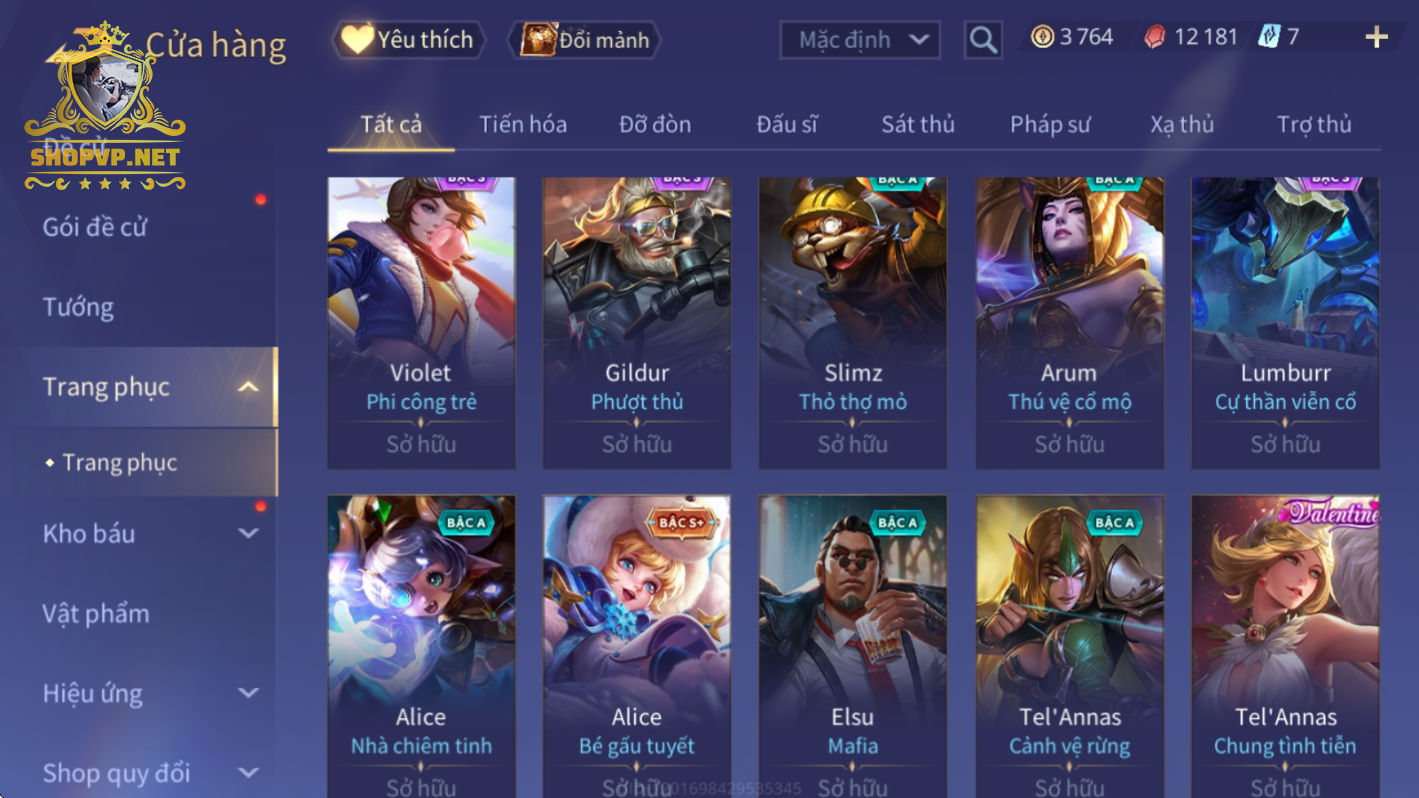Open the Mặc định sort dropdown
This screenshot has width=1419, height=798.
click(x=860, y=40)
